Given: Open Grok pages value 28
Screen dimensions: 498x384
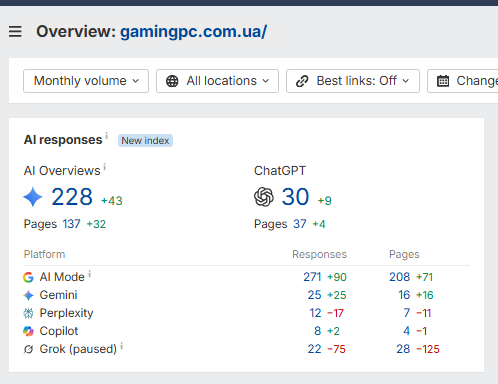Looking at the screenshot, I should click(403, 349).
